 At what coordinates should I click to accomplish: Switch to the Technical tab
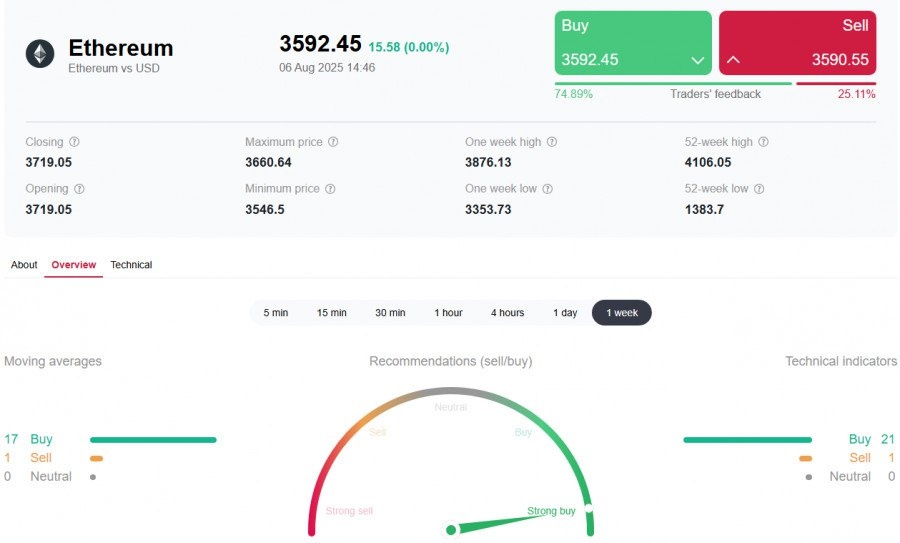coord(131,265)
